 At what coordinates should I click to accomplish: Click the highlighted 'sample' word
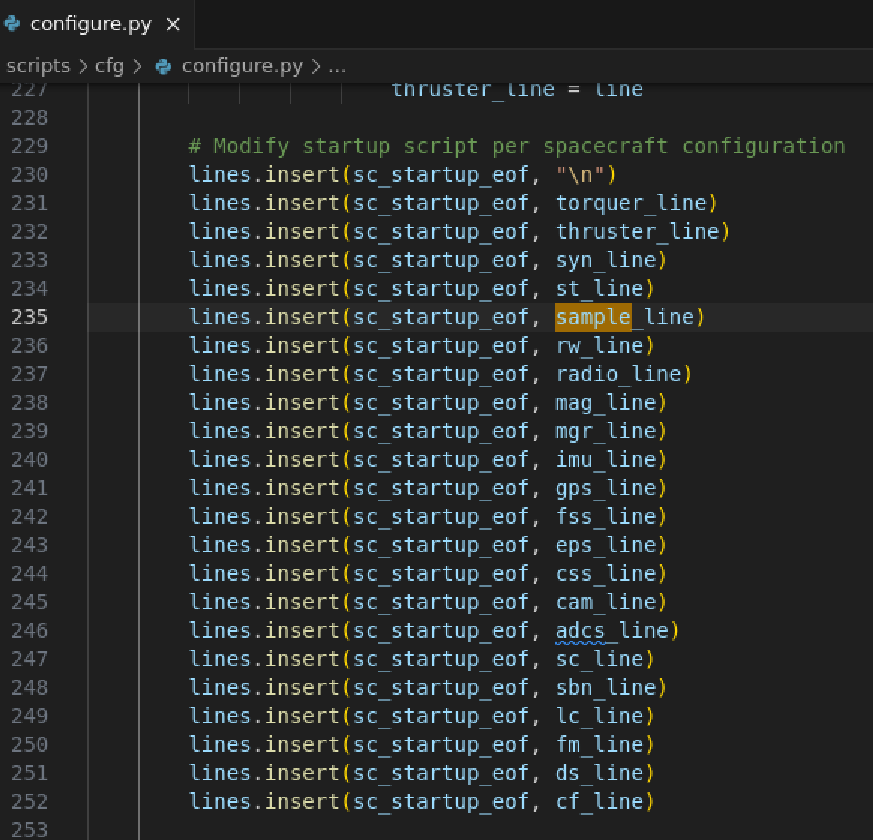(593, 317)
